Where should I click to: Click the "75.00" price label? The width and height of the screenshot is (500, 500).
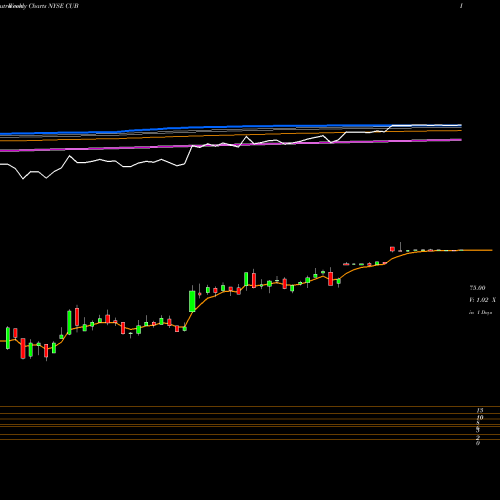click(477, 288)
